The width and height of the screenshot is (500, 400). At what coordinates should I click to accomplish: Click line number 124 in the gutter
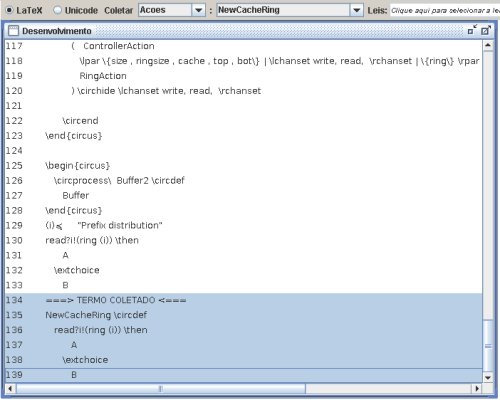click(x=14, y=151)
